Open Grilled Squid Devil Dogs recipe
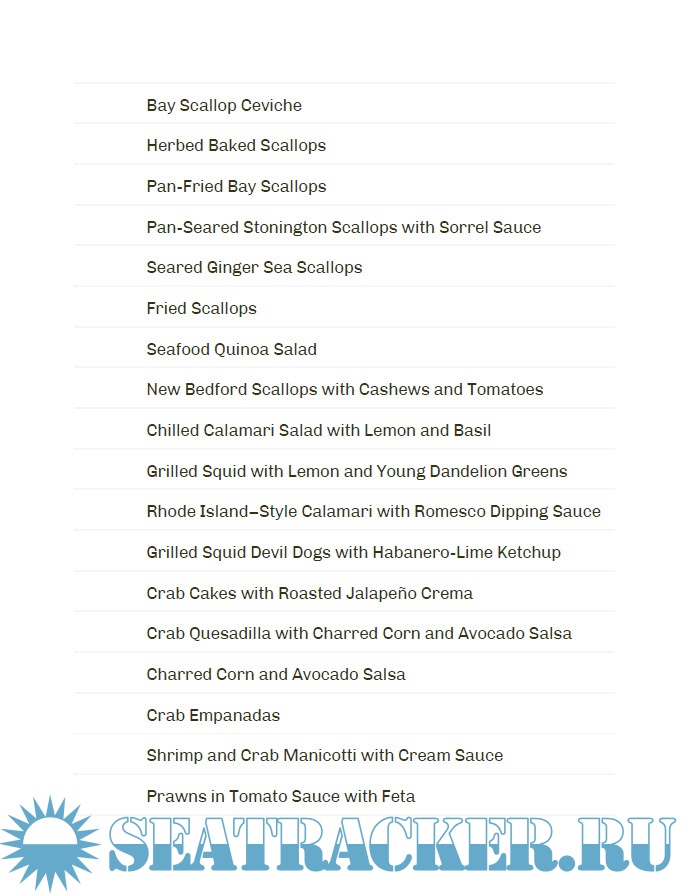Image resolution: width=687 pixels, height=895 pixels. [353, 552]
